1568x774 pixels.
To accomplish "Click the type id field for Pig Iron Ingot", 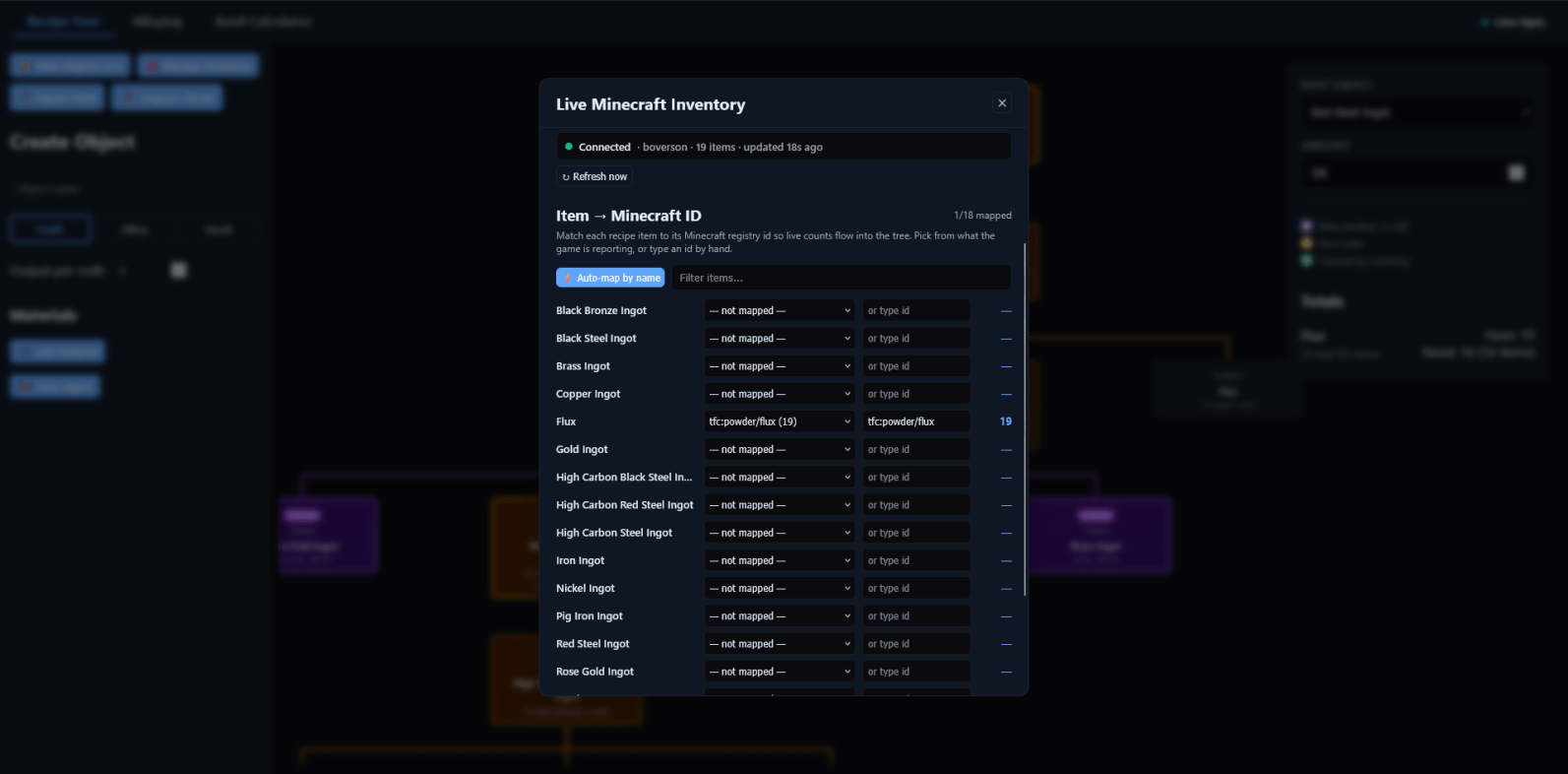I will (916, 616).
